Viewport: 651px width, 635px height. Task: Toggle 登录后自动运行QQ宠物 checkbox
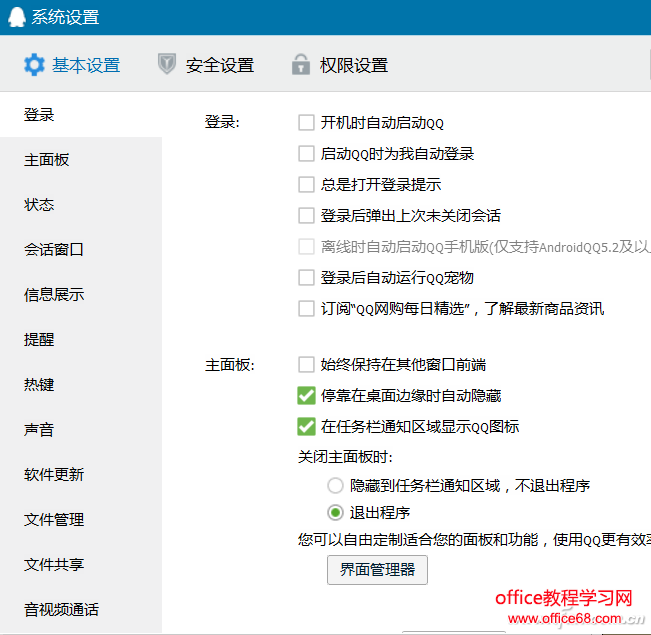point(306,277)
